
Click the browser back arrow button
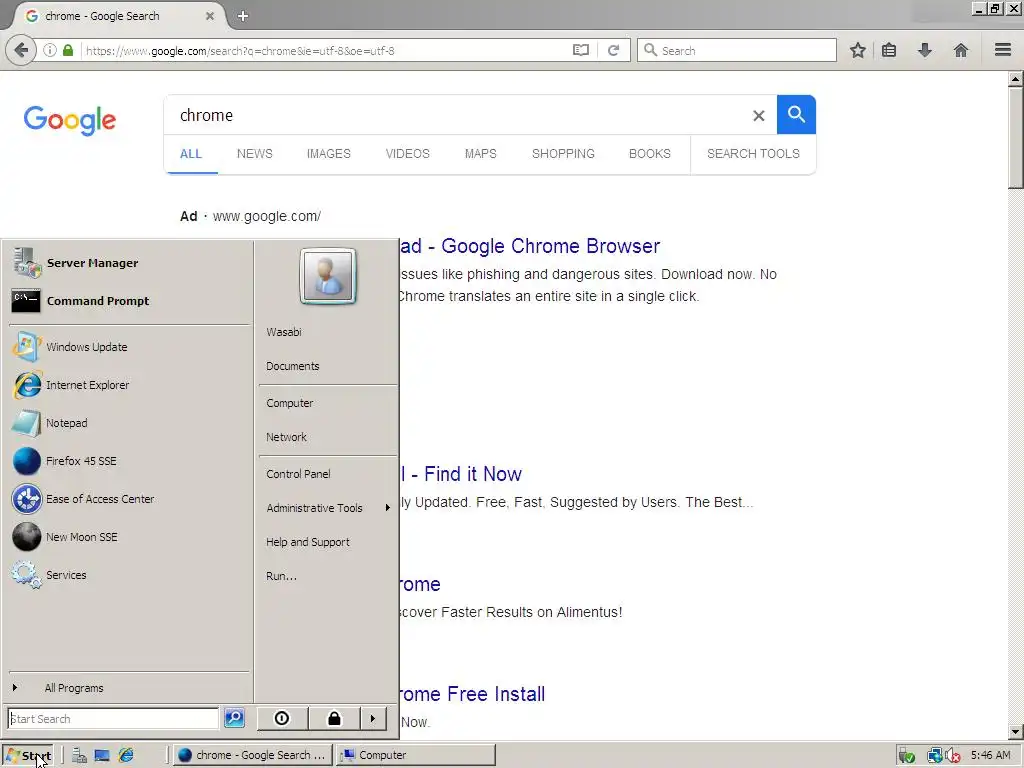click(x=21, y=50)
